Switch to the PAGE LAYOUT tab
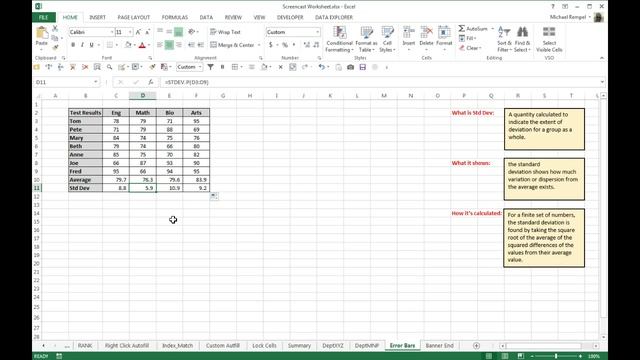This screenshot has width=640, height=360. click(x=133, y=17)
